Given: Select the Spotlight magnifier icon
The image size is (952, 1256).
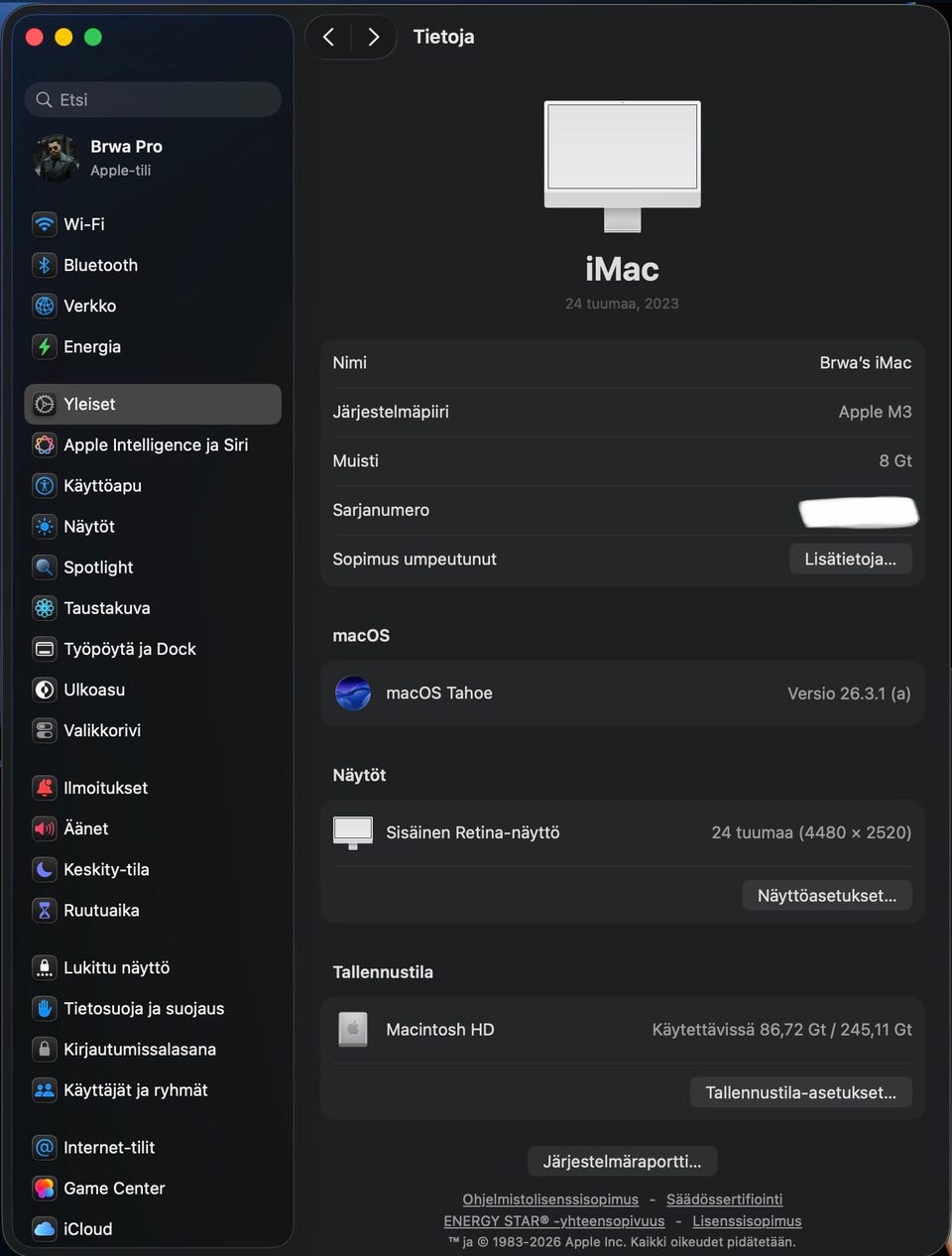Looking at the screenshot, I should [x=45, y=566].
